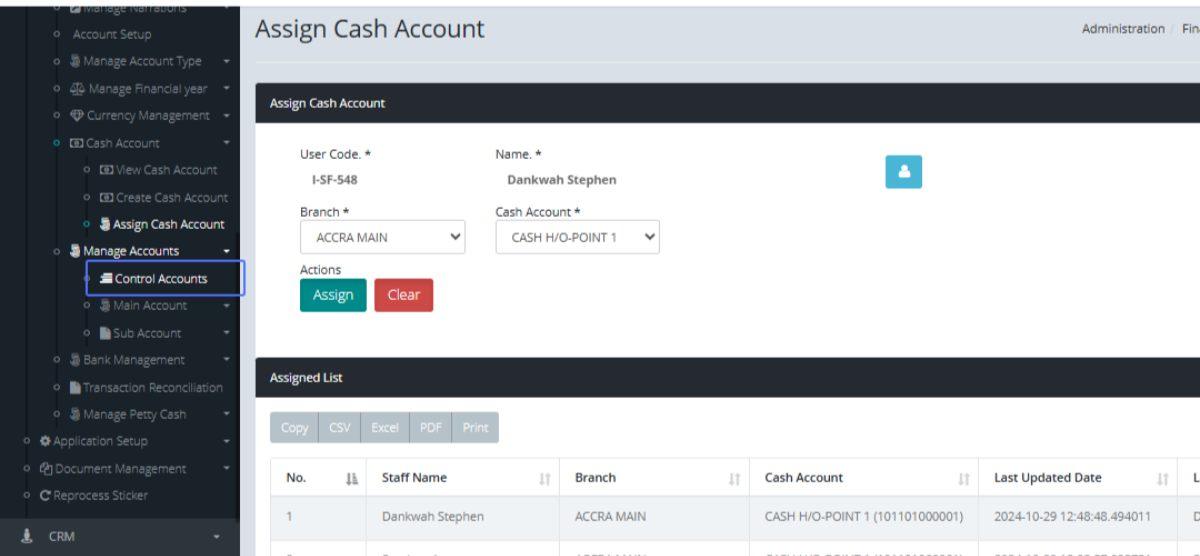Image resolution: width=1200 pixels, height=556 pixels.
Task: Click the Application Setup gear icon
Action: (45, 441)
